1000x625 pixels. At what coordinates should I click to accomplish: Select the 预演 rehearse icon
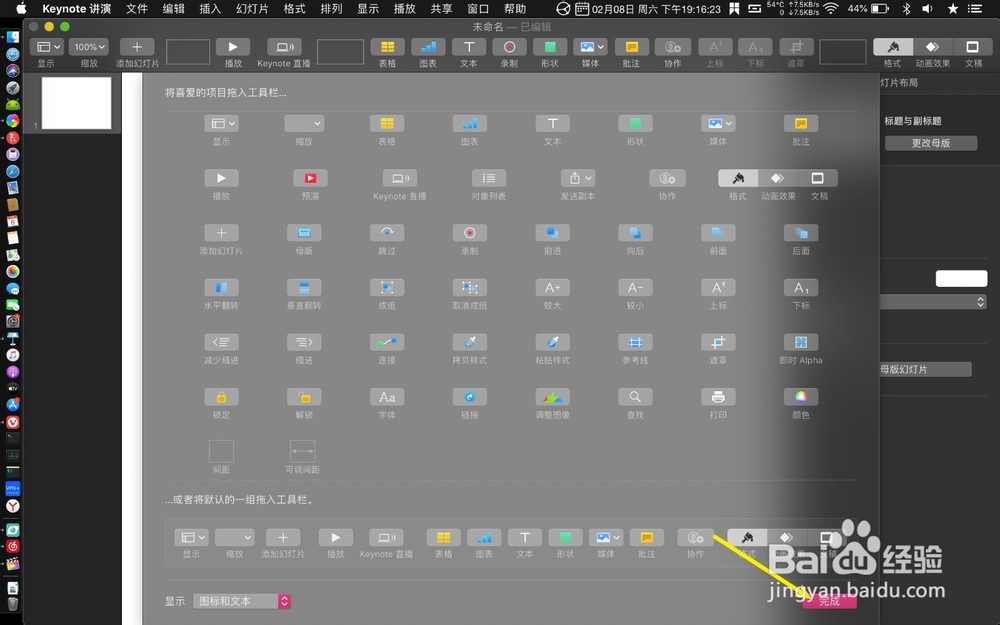pyautogui.click(x=310, y=179)
